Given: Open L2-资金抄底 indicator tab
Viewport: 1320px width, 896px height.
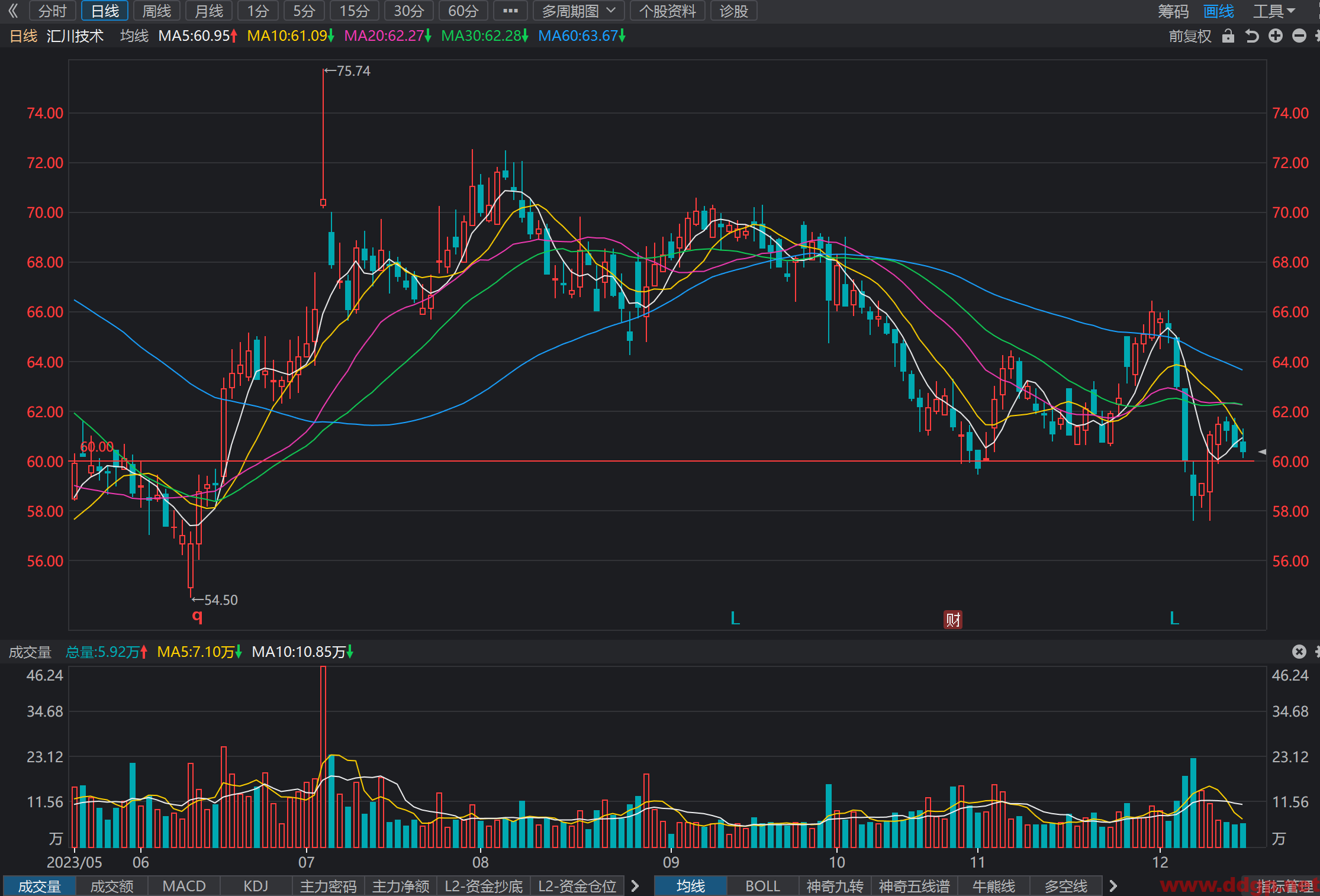Looking at the screenshot, I should pos(484,886).
